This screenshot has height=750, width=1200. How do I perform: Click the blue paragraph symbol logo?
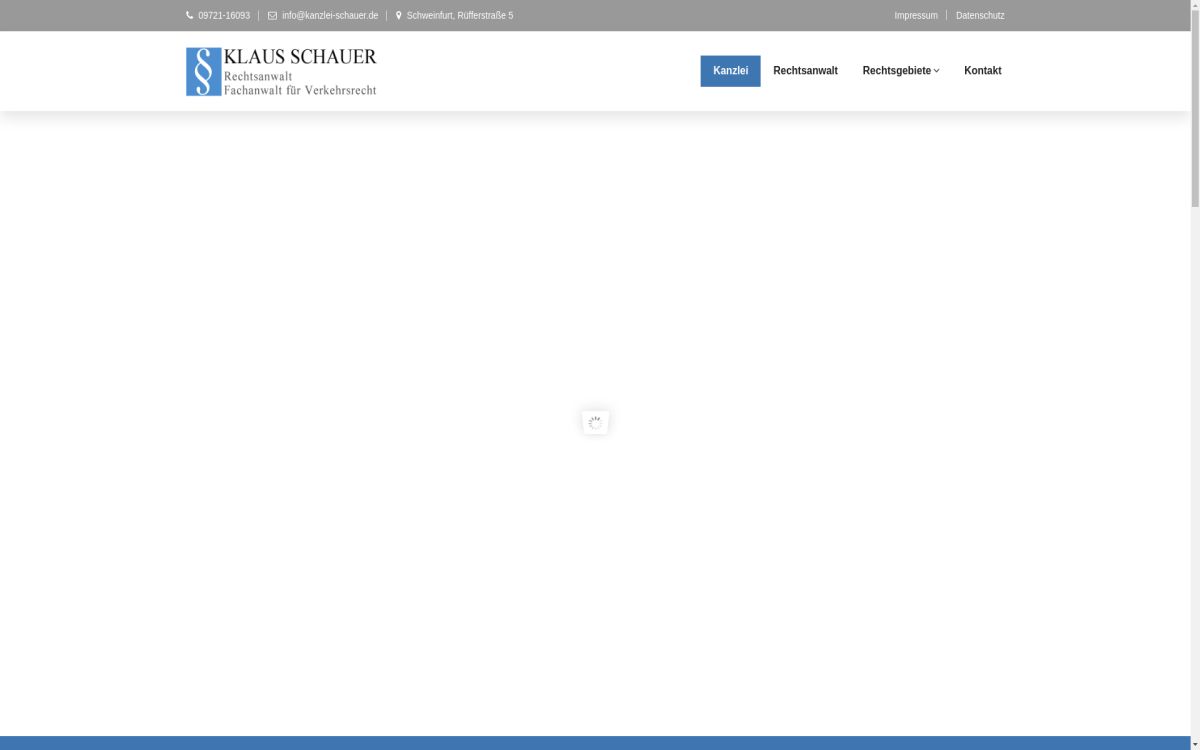point(203,72)
